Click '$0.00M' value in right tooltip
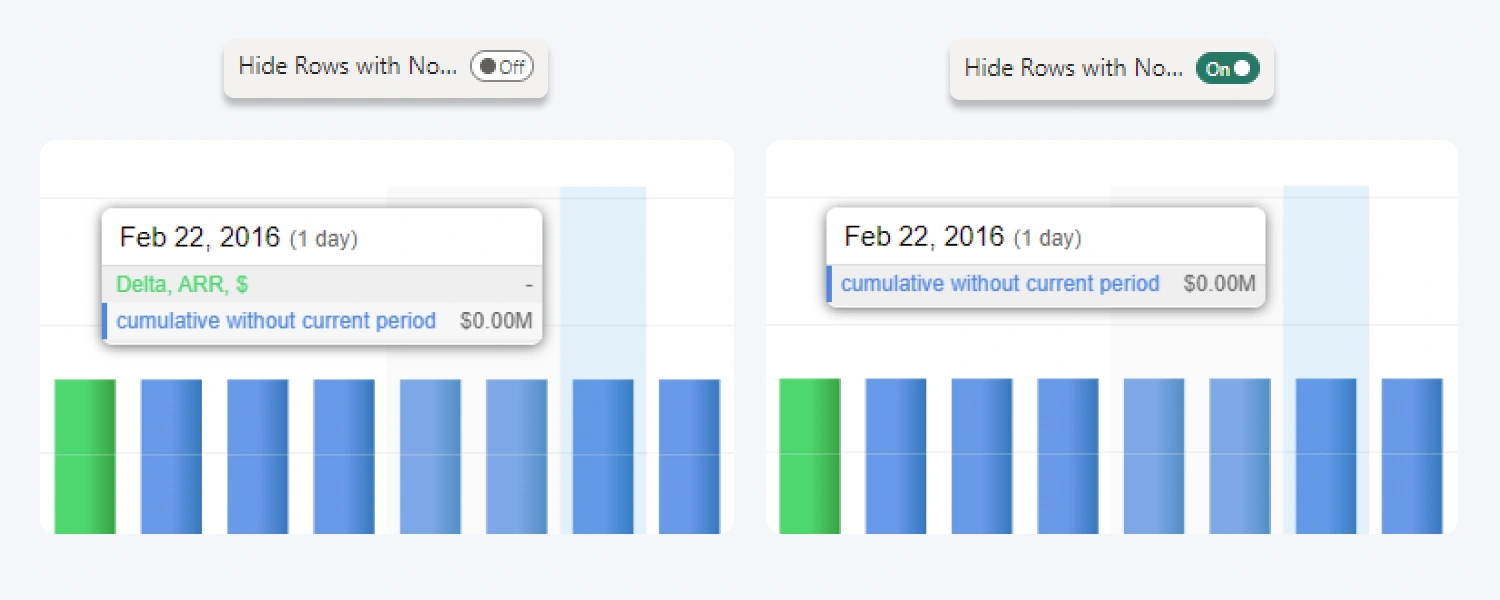This screenshot has height=600, width=1500. (1220, 284)
